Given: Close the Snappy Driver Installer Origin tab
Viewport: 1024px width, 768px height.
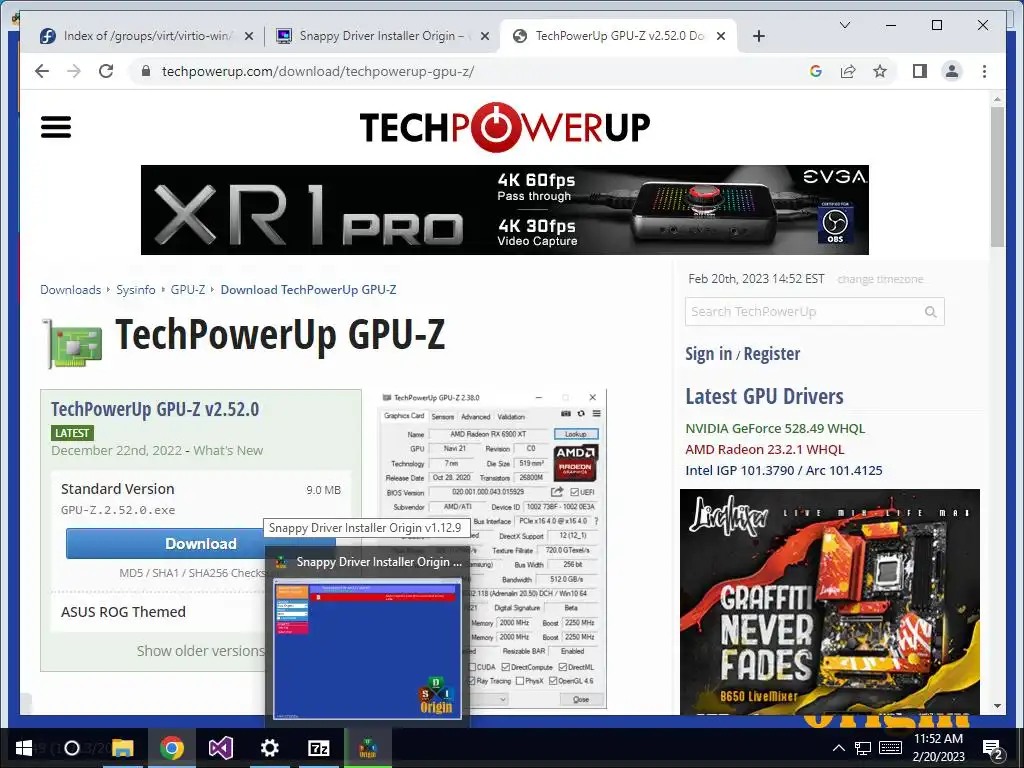Looking at the screenshot, I should coord(485,36).
